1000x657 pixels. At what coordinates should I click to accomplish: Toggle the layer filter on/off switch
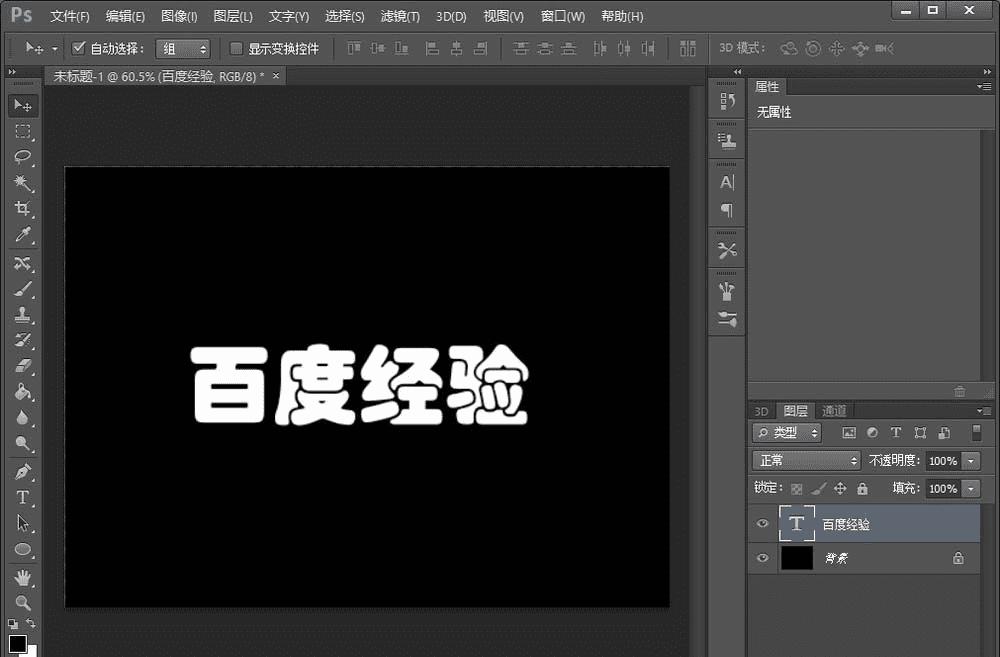pos(976,432)
